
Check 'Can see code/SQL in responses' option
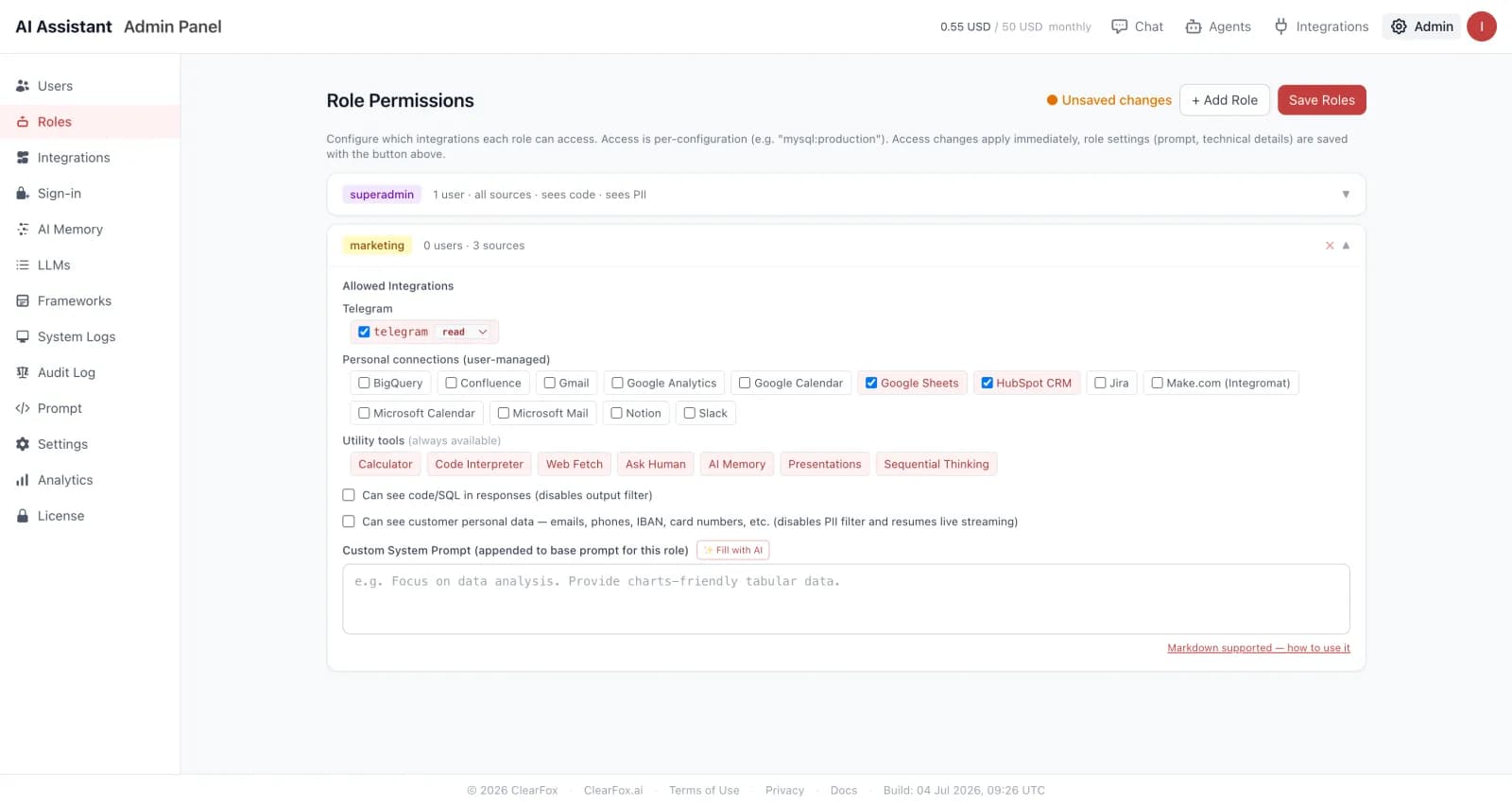coord(349,495)
